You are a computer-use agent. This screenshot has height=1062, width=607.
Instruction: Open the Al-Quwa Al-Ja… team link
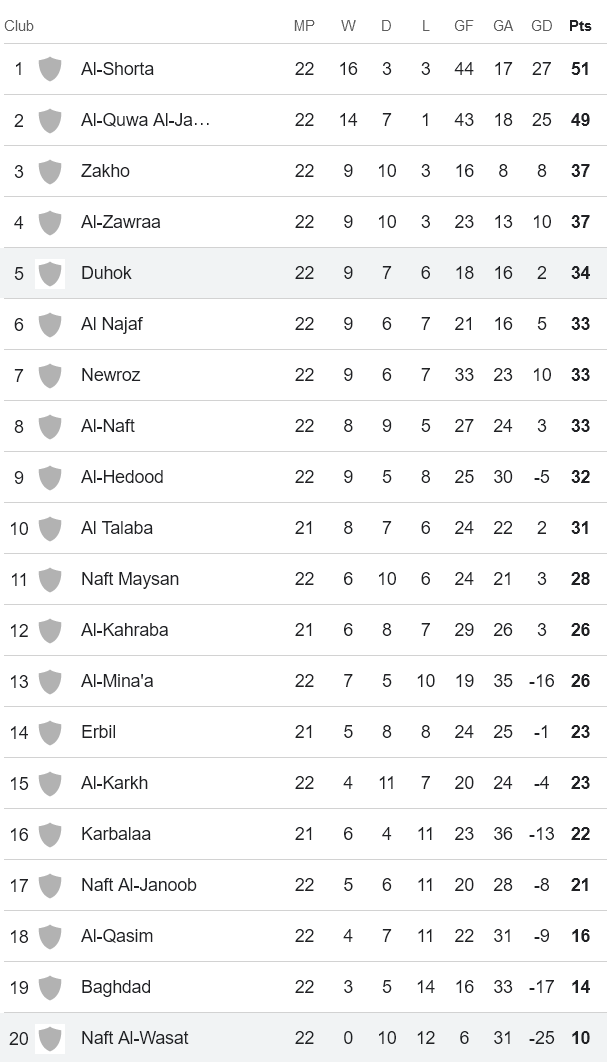click(x=146, y=120)
